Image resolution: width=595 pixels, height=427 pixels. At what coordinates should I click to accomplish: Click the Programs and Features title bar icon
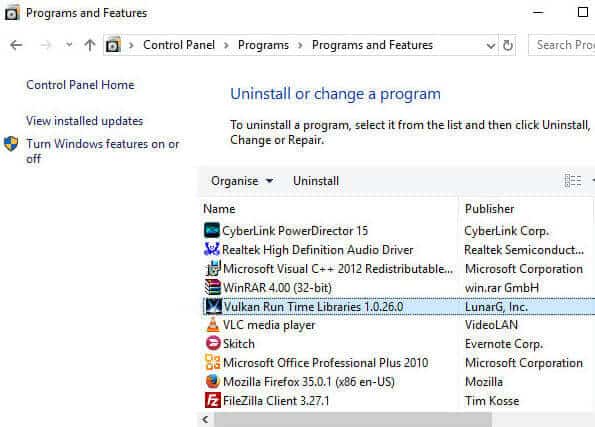click(x=12, y=13)
